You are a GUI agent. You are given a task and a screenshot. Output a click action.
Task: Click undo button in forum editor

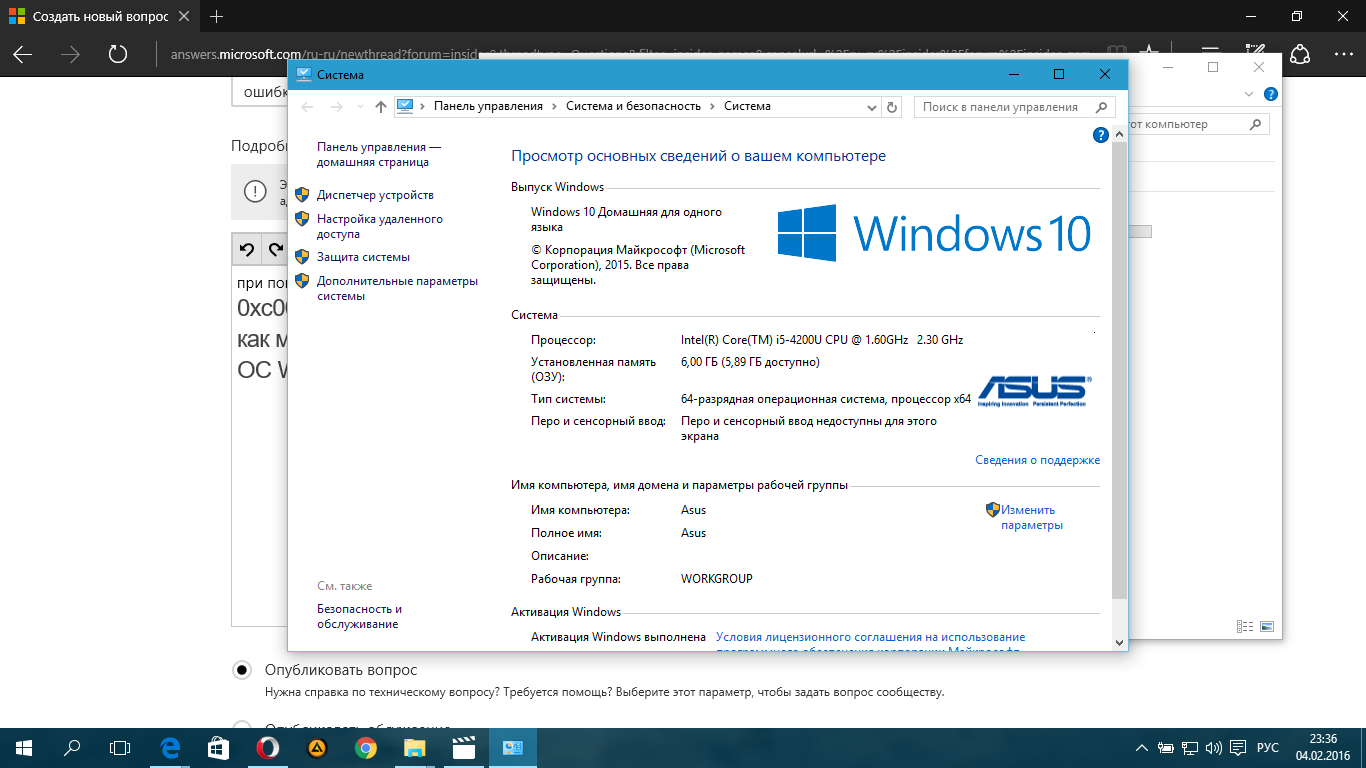[x=246, y=249]
